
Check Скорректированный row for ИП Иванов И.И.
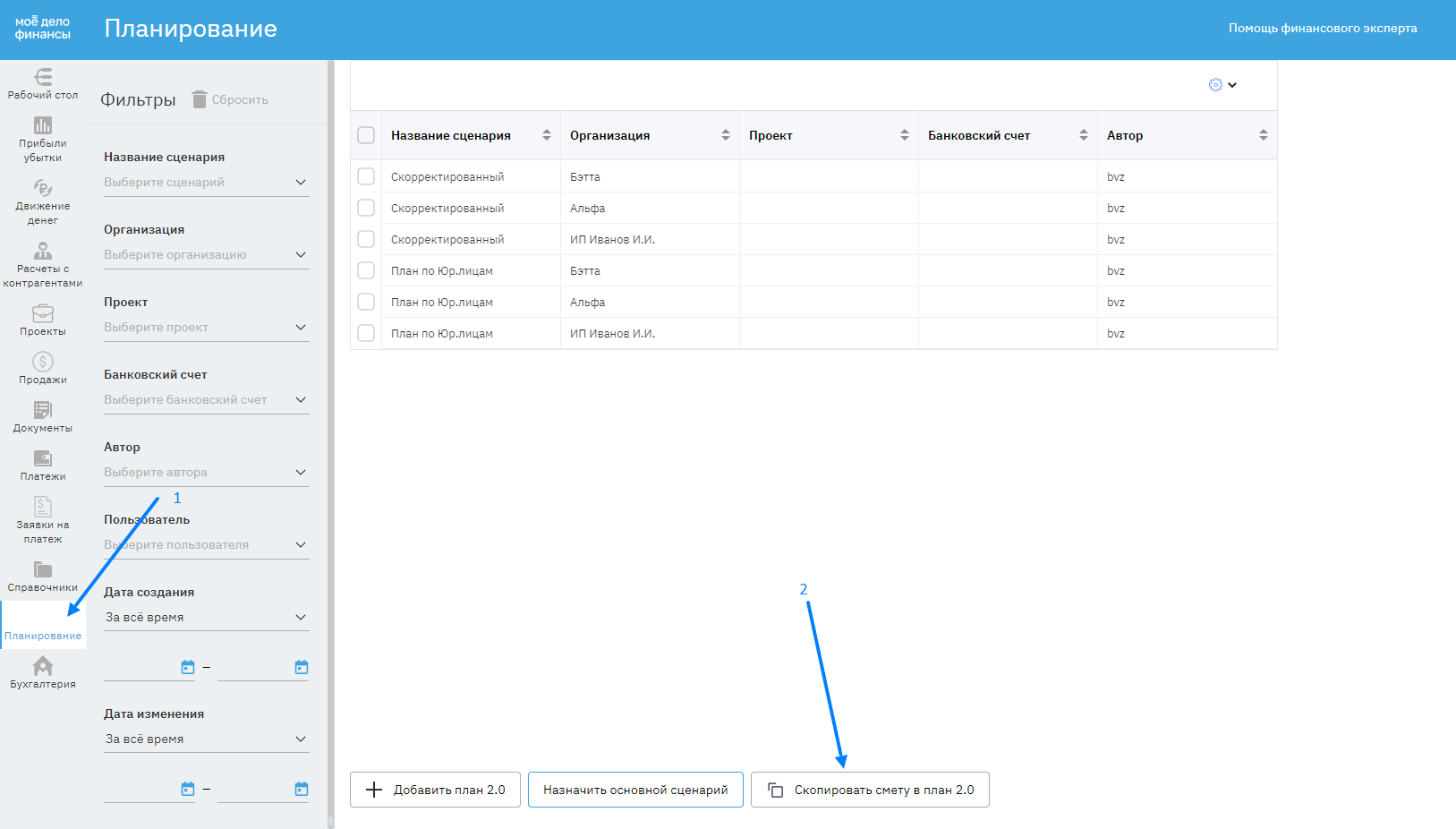pos(366,239)
